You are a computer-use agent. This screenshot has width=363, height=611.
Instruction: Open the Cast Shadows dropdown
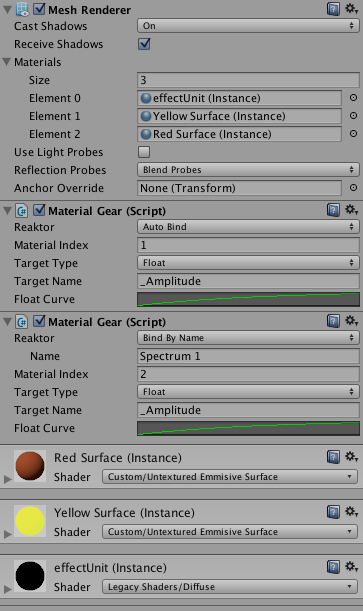[248, 26]
